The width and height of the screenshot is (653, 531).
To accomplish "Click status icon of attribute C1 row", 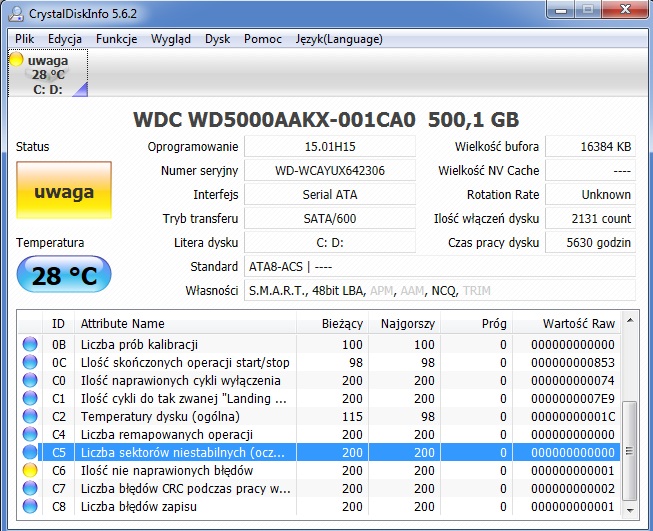I will click(x=30, y=398).
